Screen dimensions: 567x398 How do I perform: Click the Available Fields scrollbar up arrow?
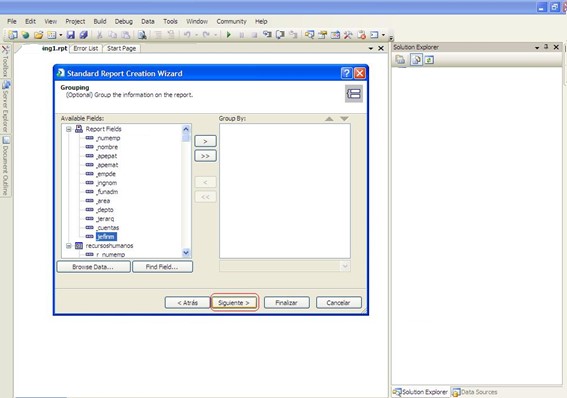186,129
